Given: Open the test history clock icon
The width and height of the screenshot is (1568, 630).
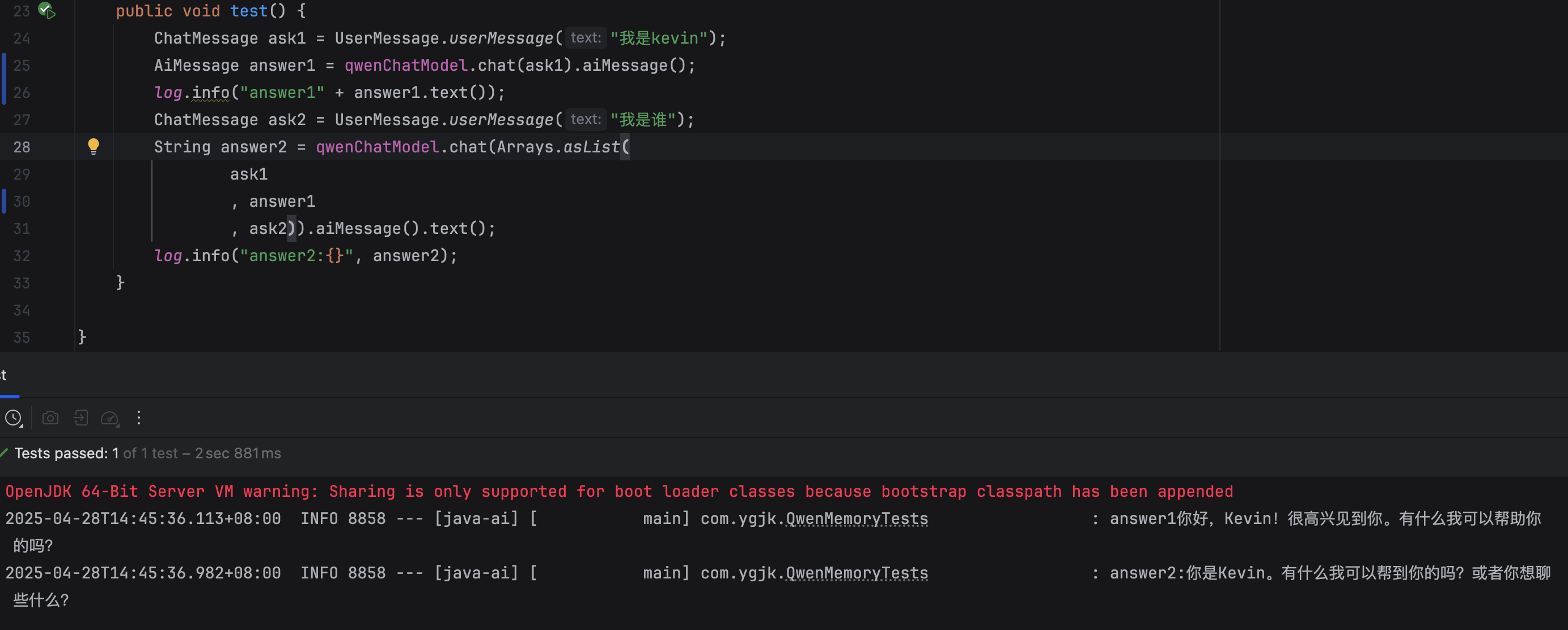Looking at the screenshot, I should click(x=14, y=418).
